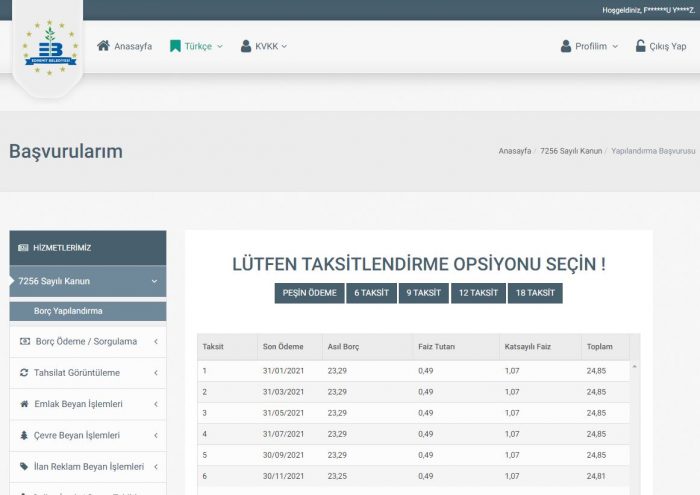Open the Türkçe language dropdown
The height and width of the screenshot is (495, 700).
coord(197,46)
